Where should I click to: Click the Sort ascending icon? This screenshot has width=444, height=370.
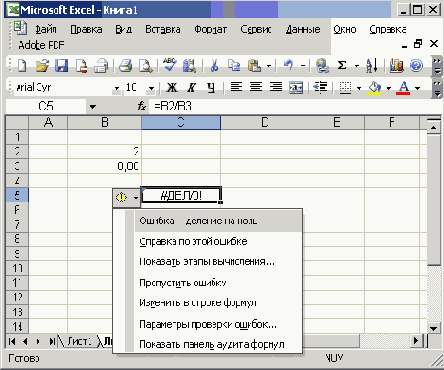pos(371,65)
